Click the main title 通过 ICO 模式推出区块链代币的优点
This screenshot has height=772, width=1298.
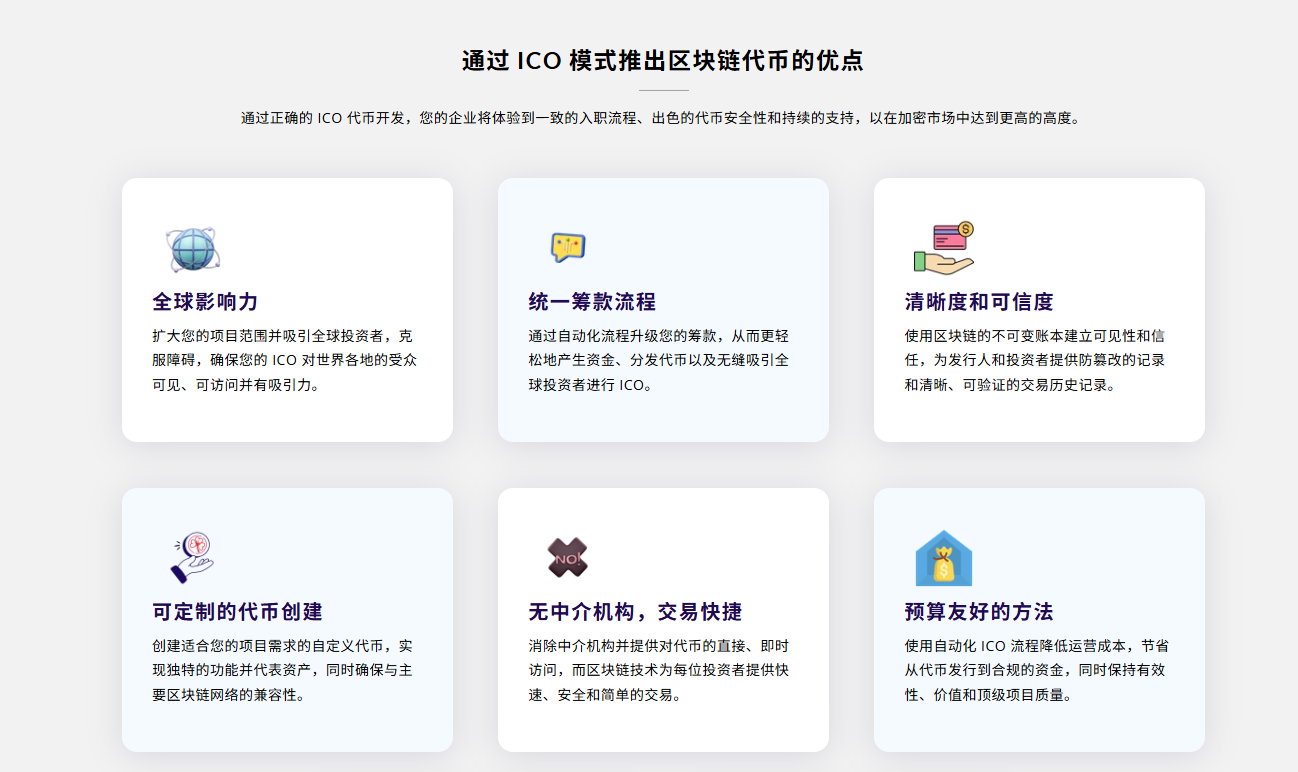pyautogui.click(x=662, y=61)
